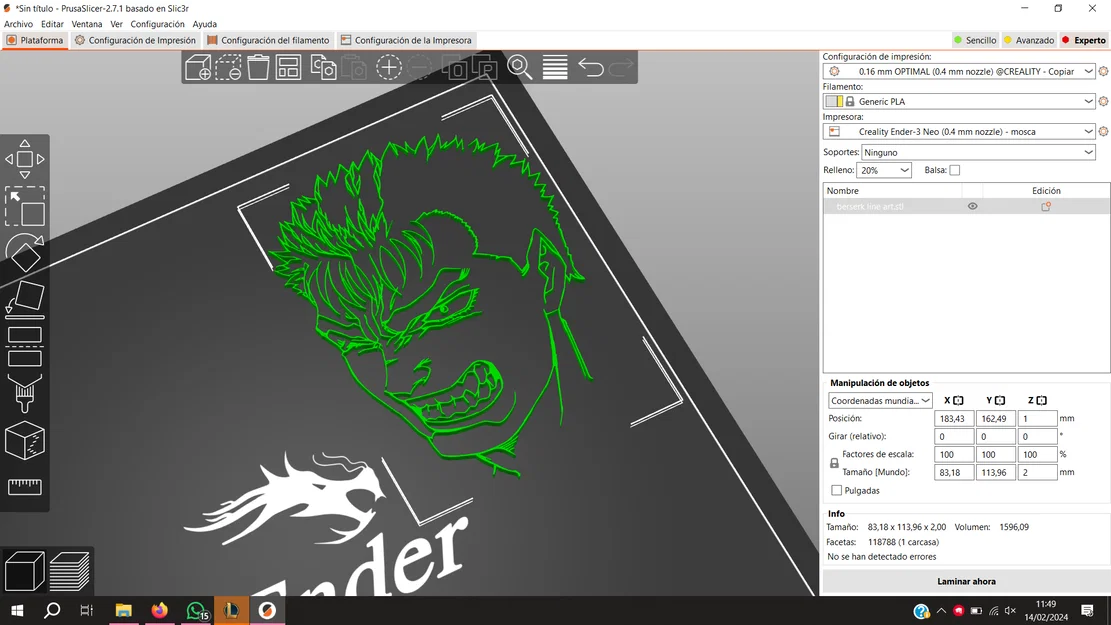Image resolution: width=1111 pixels, height=625 pixels.
Task: Toggle the scale factor lock icon
Action: [x=834, y=463]
